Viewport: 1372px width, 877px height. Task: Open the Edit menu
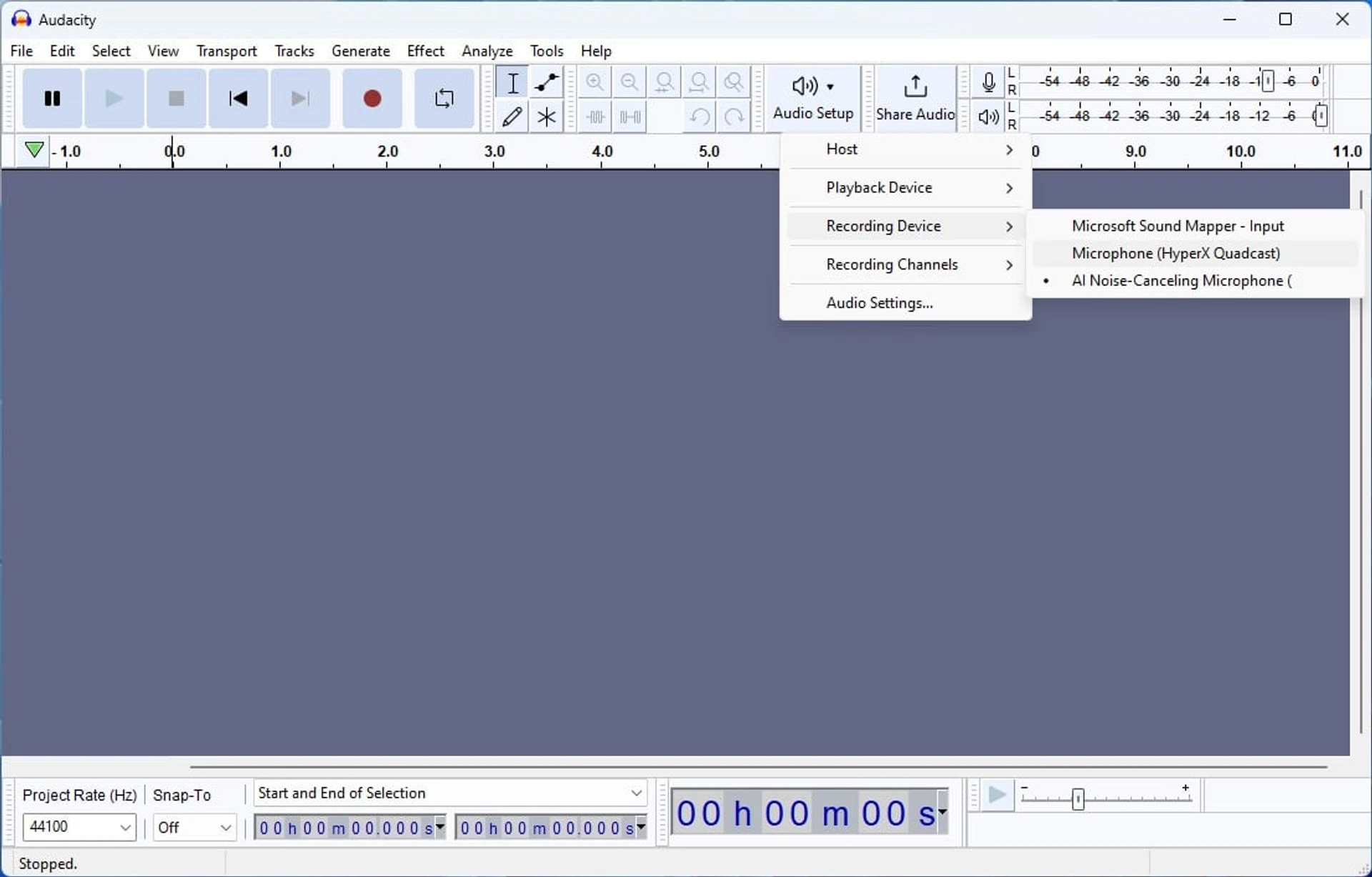pos(62,51)
